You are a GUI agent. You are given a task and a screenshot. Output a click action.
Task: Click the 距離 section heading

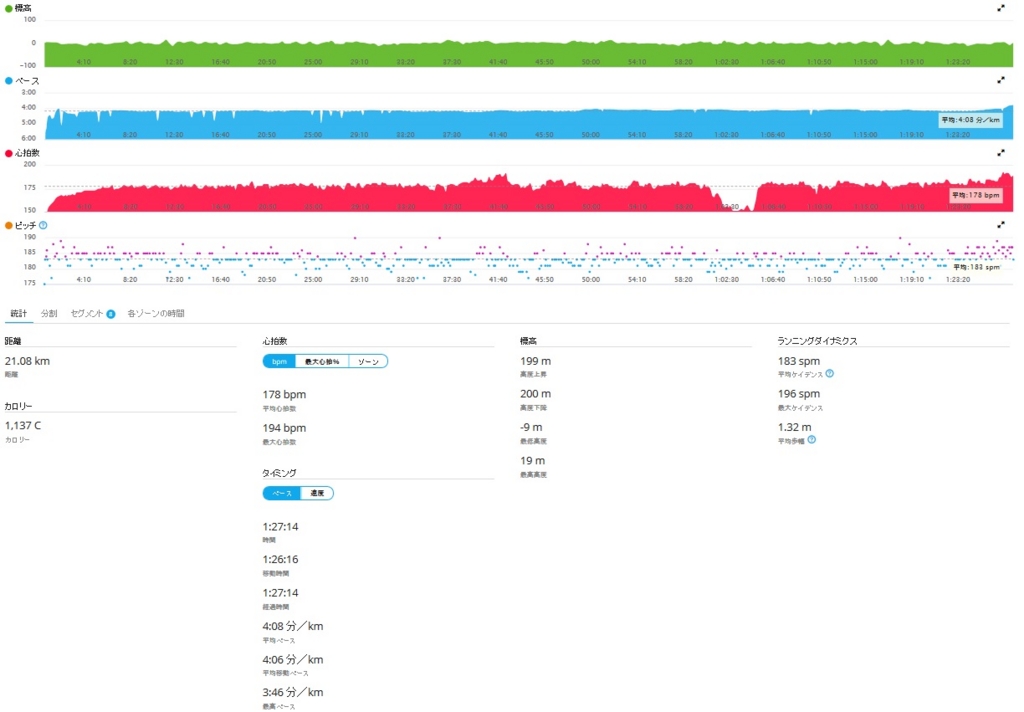click(x=13, y=341)
